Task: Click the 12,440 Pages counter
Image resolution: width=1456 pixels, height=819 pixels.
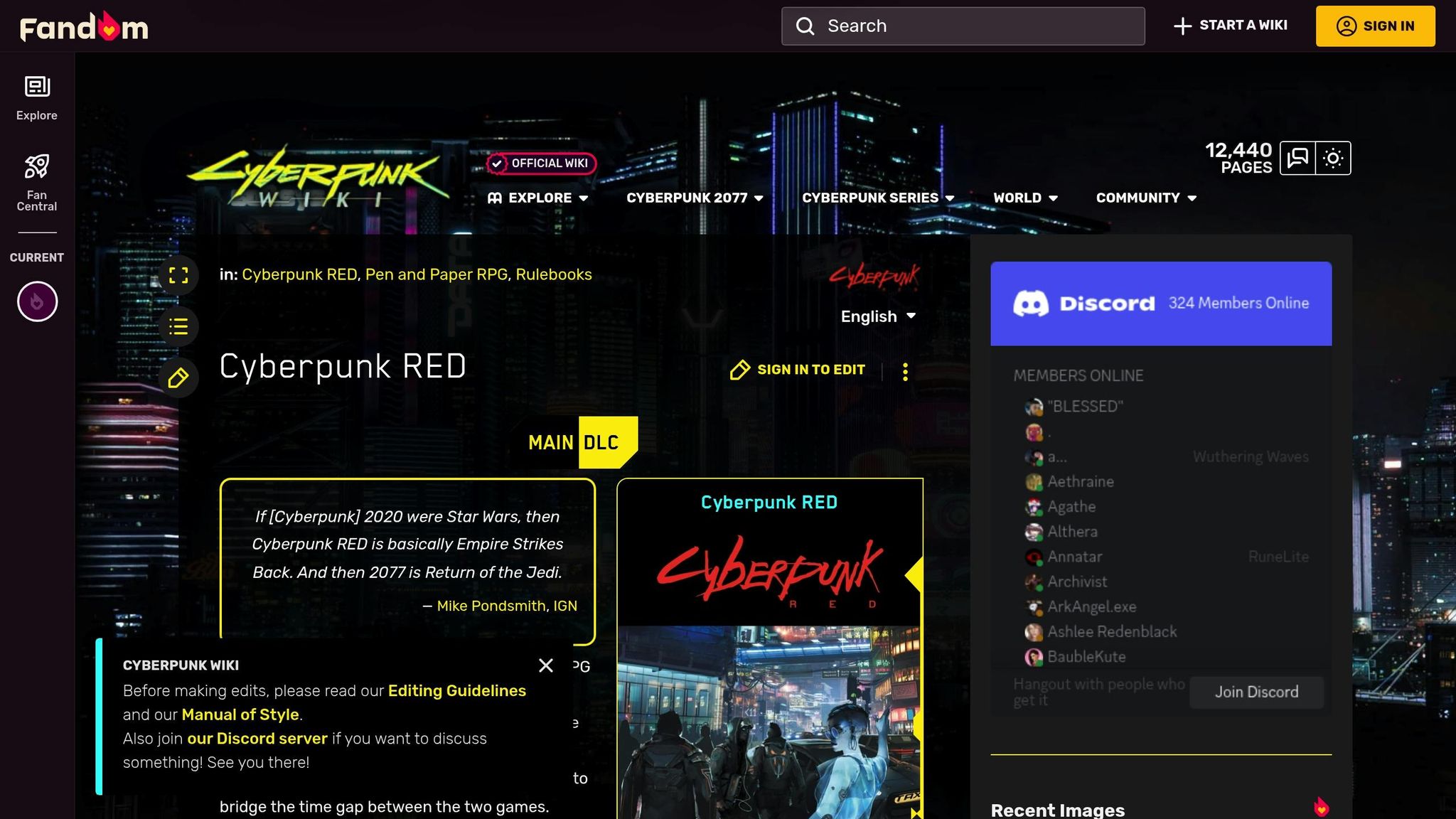Action: click(x=1238, y=158)
